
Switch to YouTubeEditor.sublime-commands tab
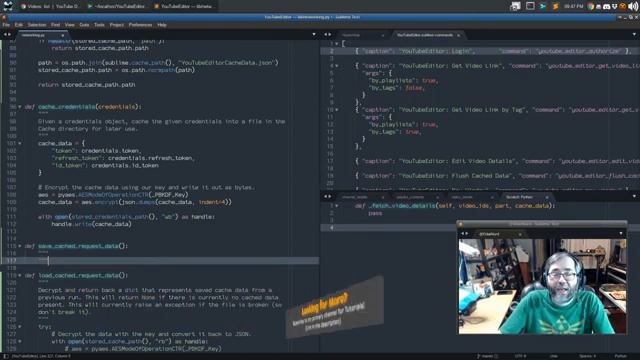click(425, 35)
